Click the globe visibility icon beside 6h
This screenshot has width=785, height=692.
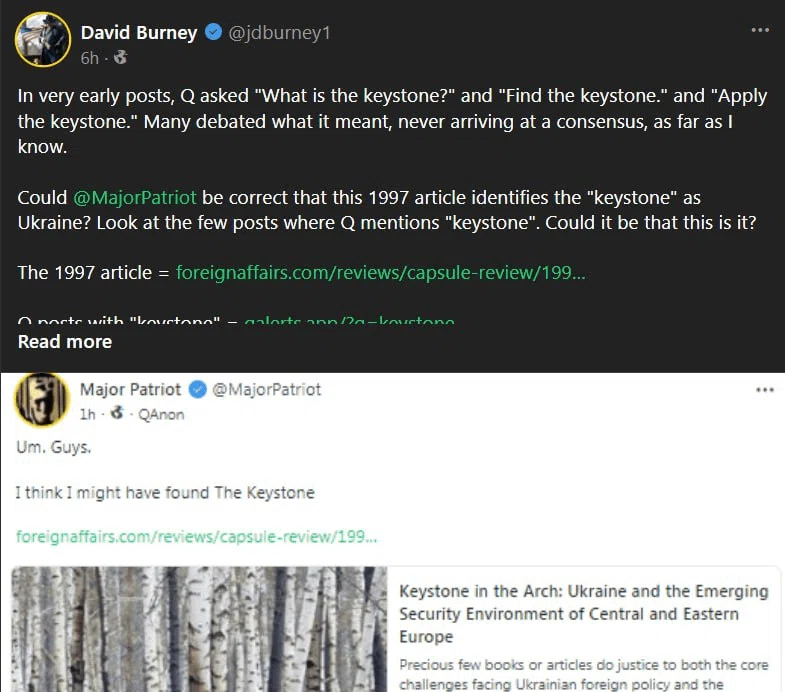pos(120,58)
